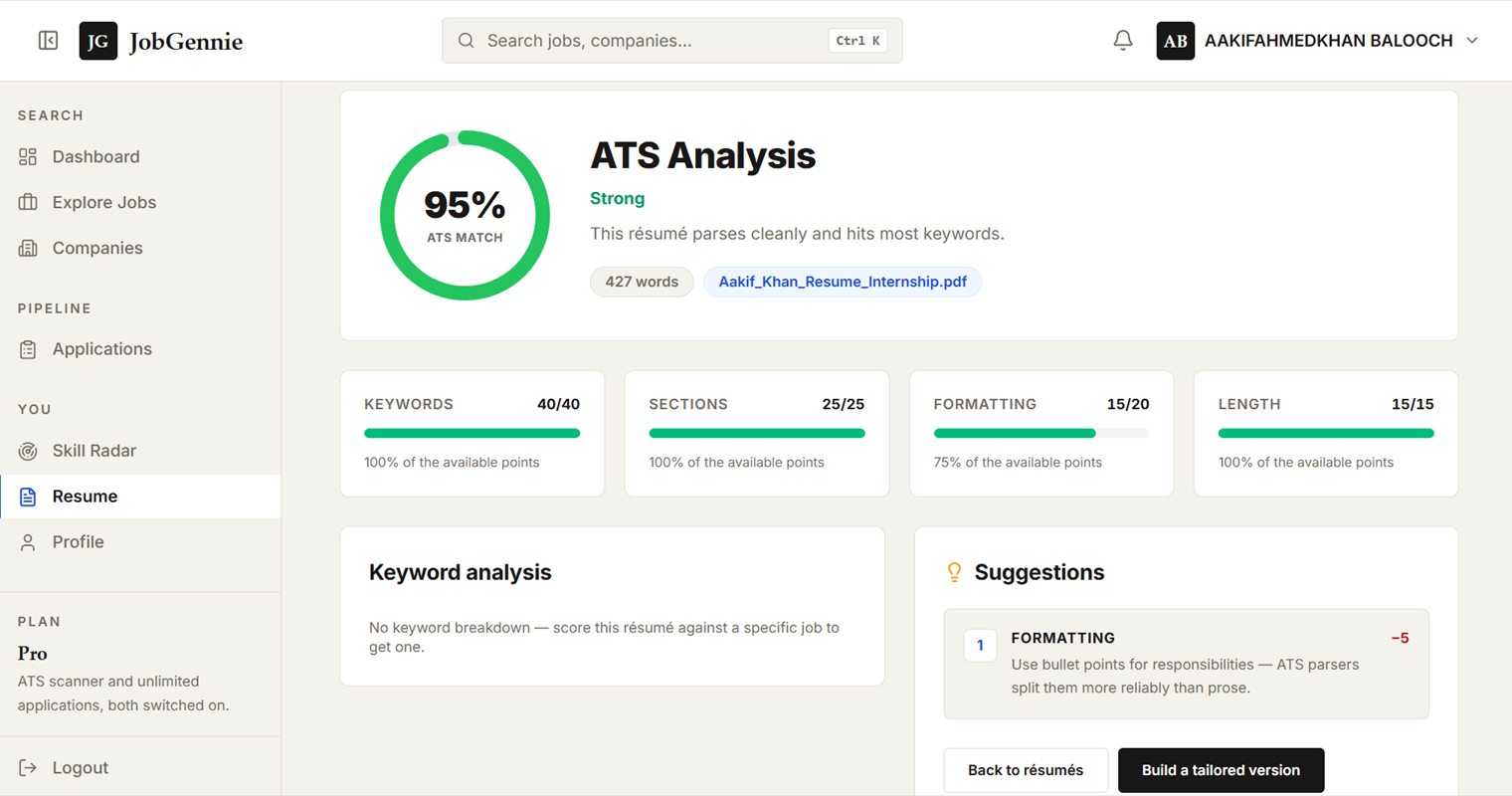Screen dimensions: 1512x796
Task: Collapse the sidebar with the panel icon
Action: tap(48, 41)
